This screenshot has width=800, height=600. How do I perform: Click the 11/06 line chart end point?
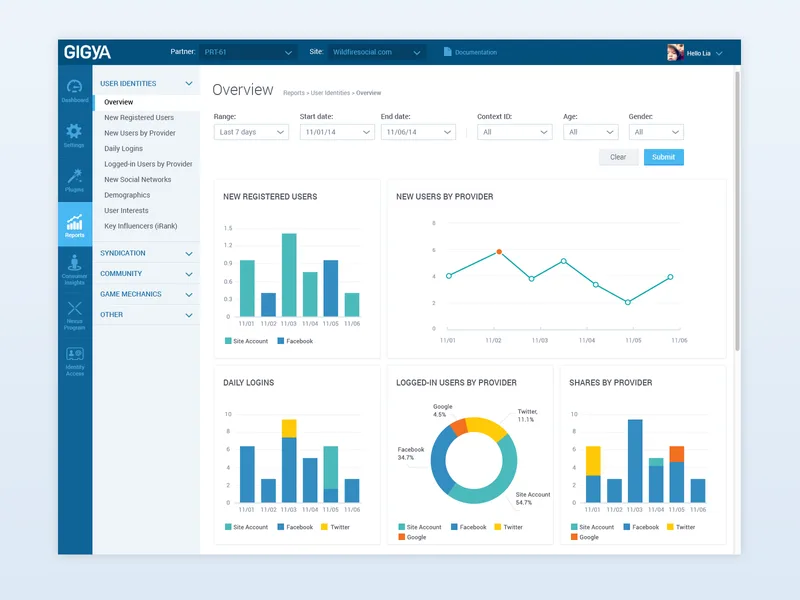pos(670,277)
